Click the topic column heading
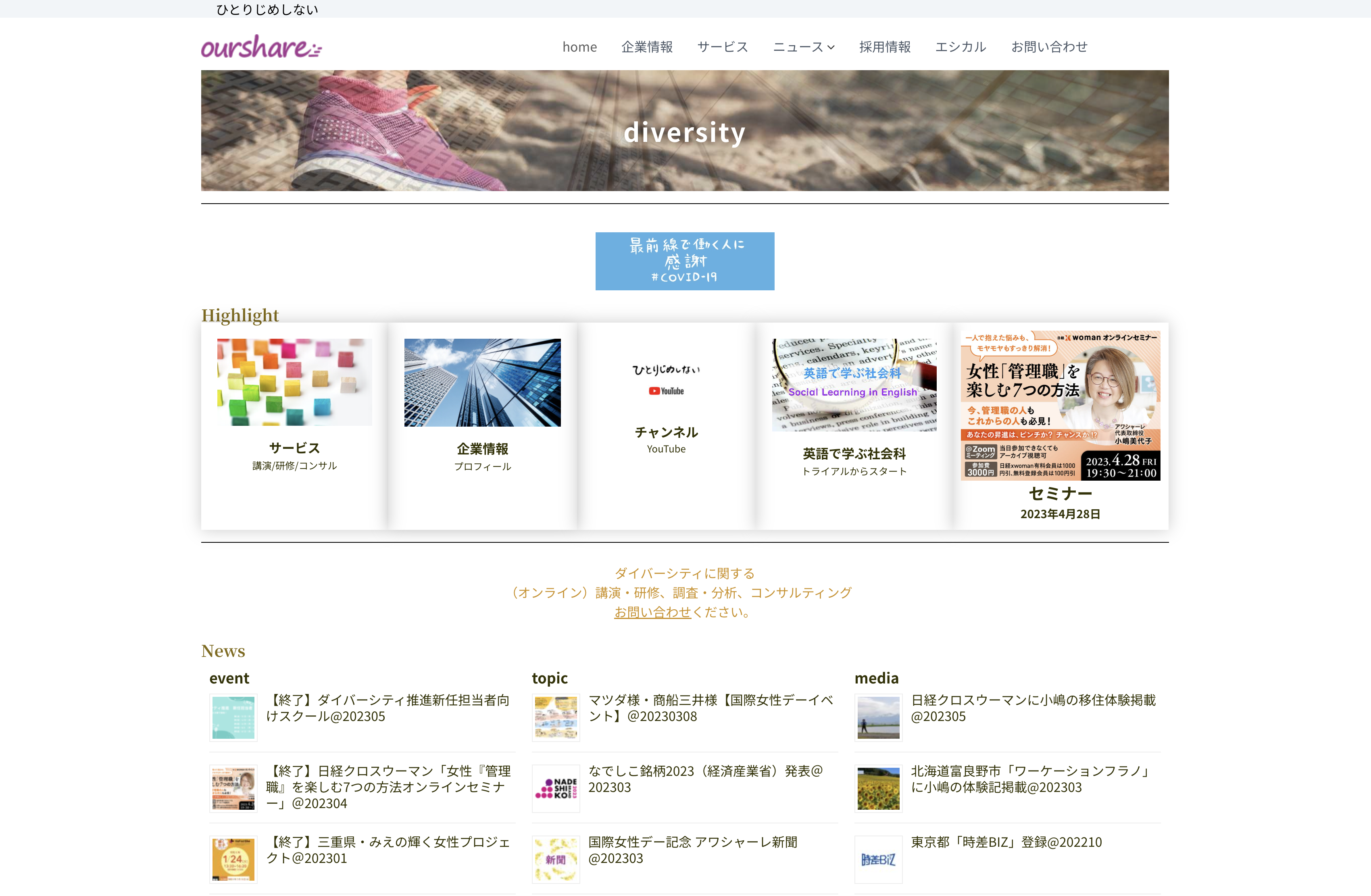 click(x=550, y=678)
